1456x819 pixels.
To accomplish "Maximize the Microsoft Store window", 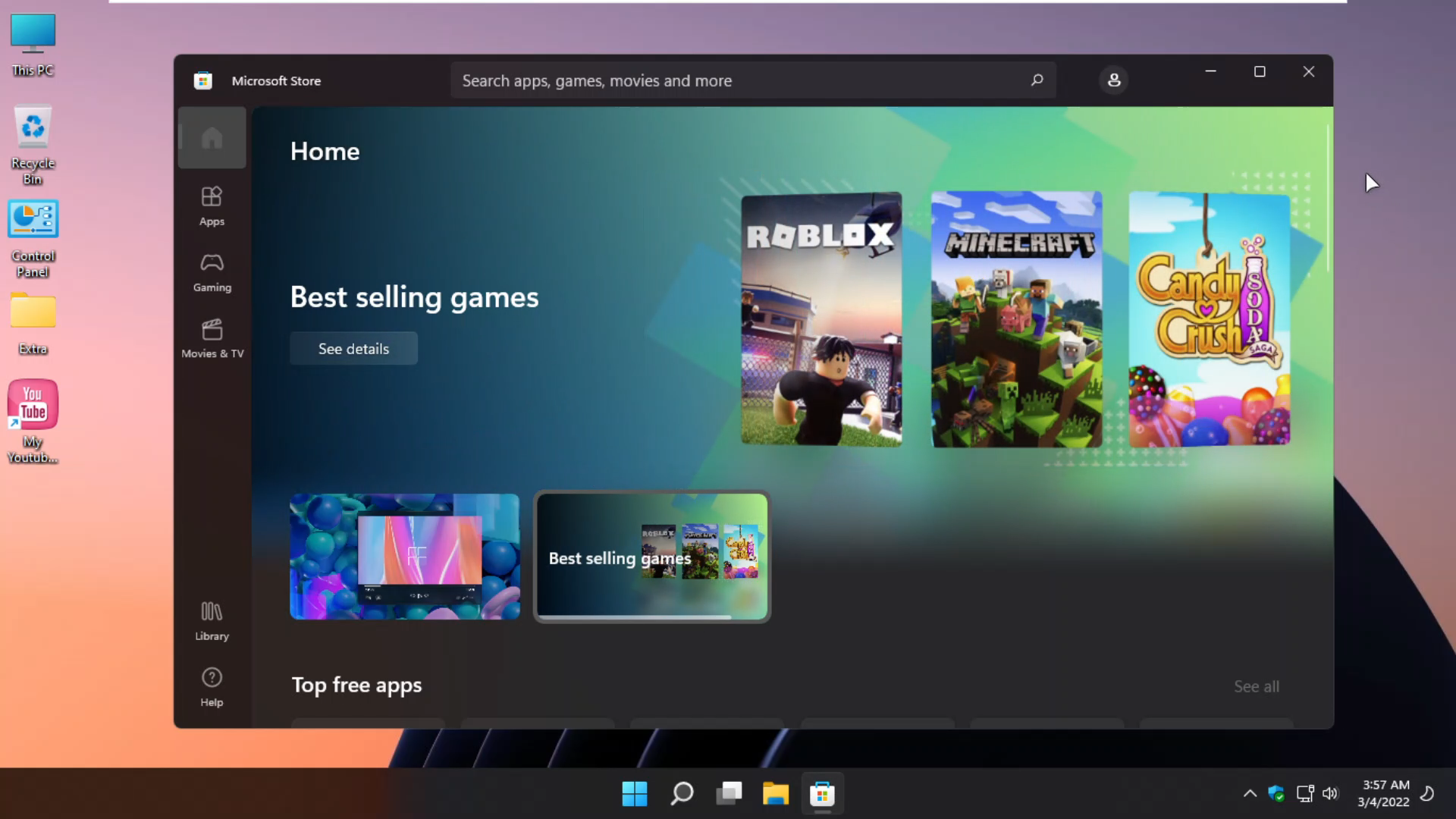I will point(1260,71).
